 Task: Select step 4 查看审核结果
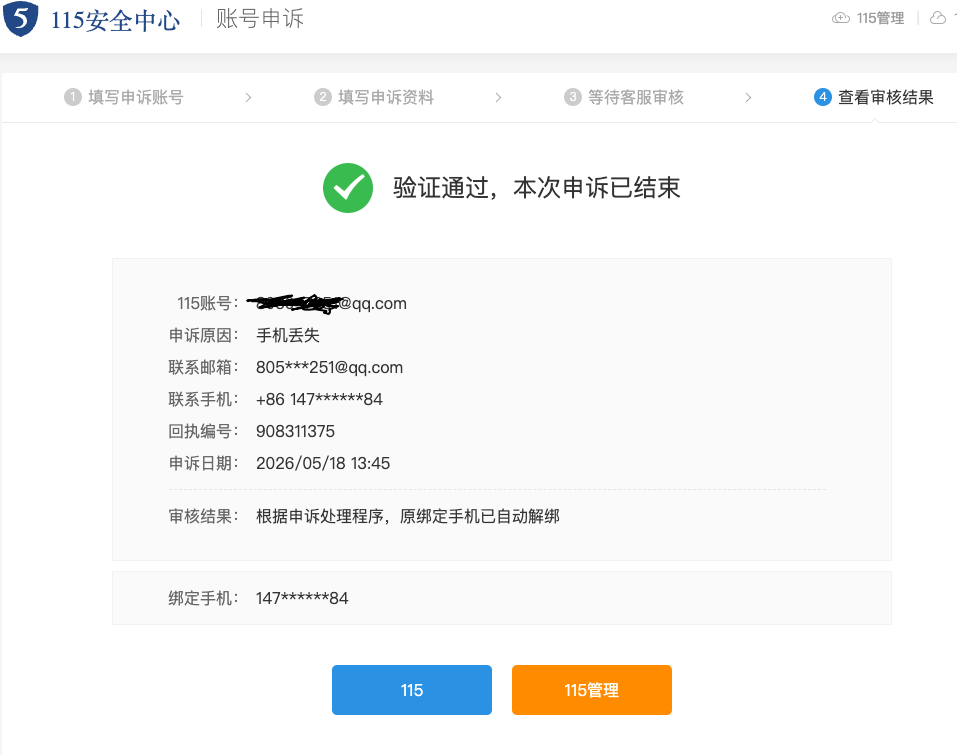click(x=874, y=97)
